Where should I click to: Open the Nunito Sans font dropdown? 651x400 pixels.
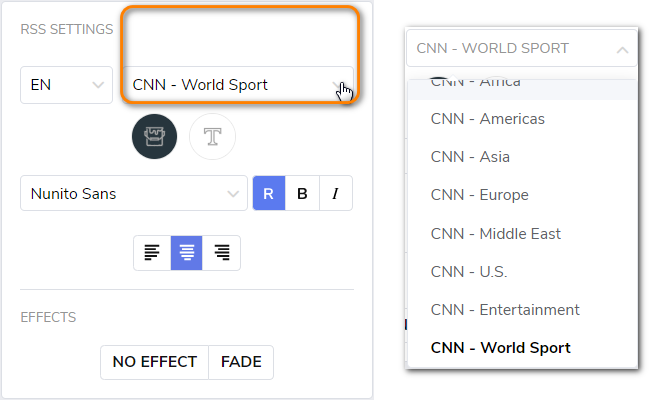[x=134, y=193]
